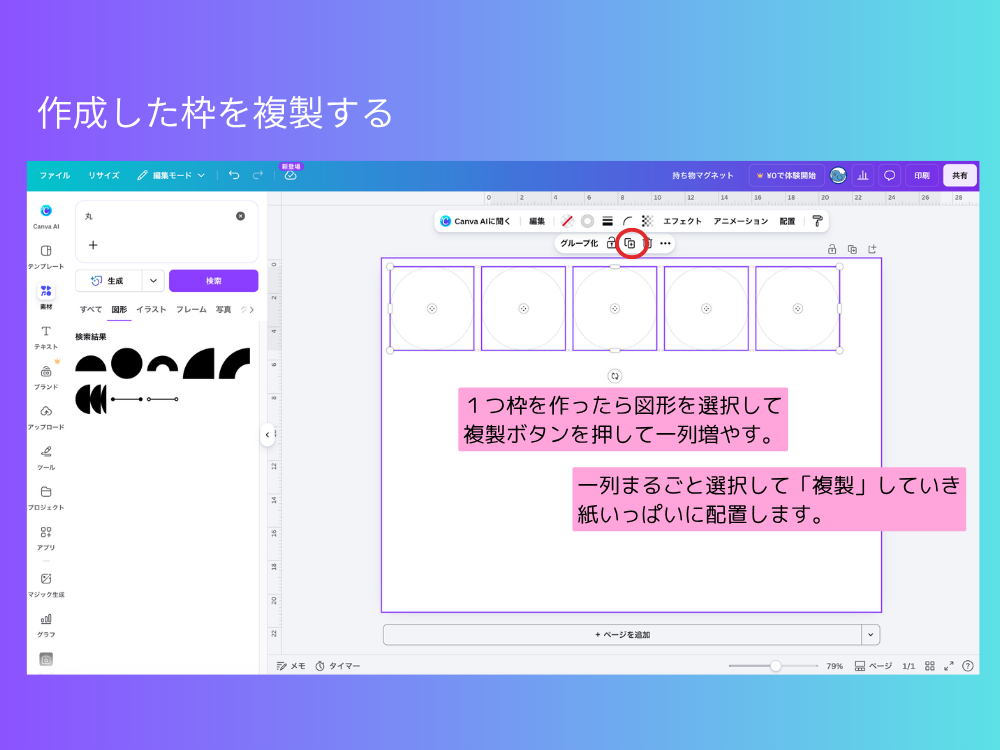Delete selection with the trash icon

point(649,243)
